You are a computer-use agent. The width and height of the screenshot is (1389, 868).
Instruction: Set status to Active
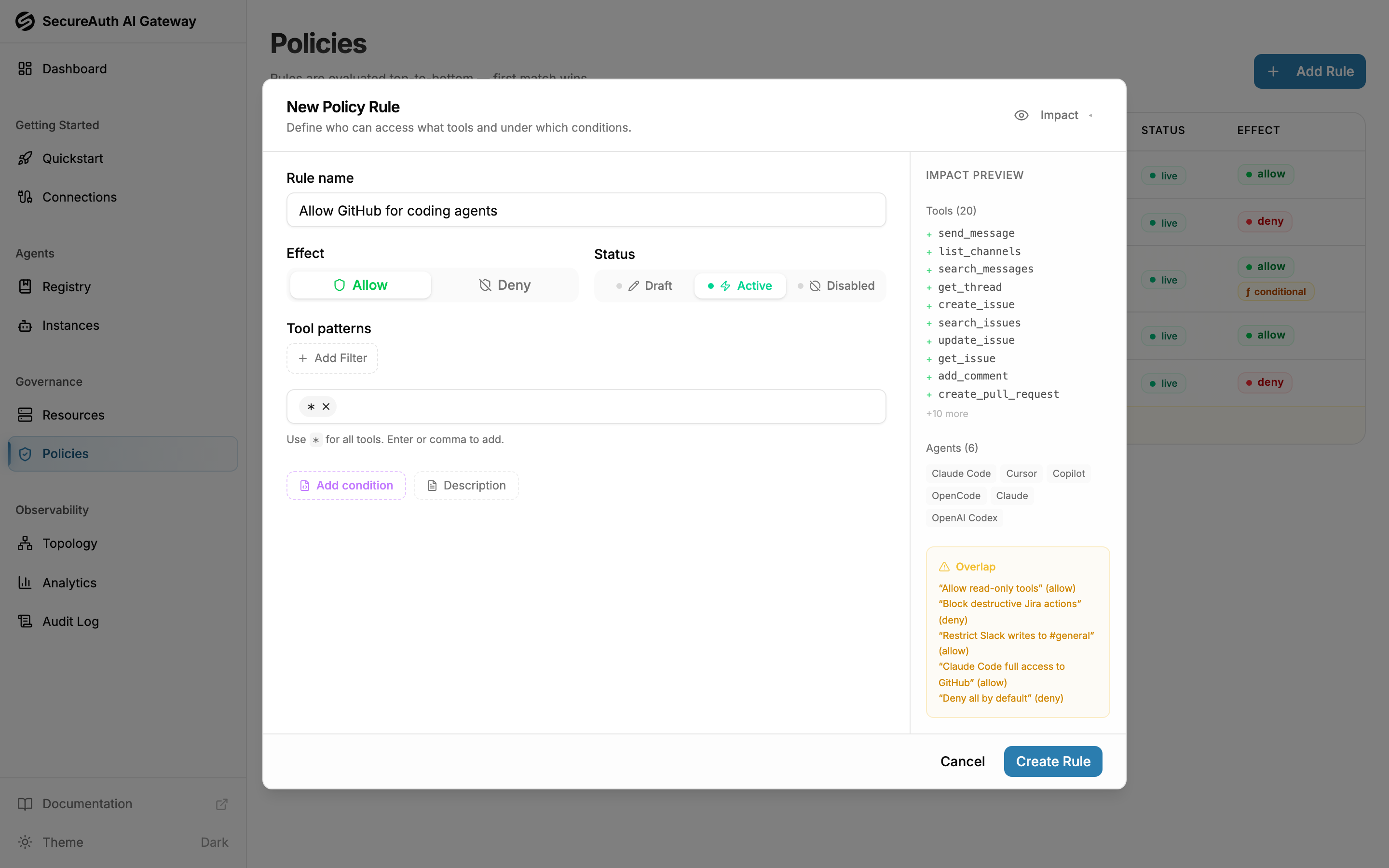pos(740,286)
